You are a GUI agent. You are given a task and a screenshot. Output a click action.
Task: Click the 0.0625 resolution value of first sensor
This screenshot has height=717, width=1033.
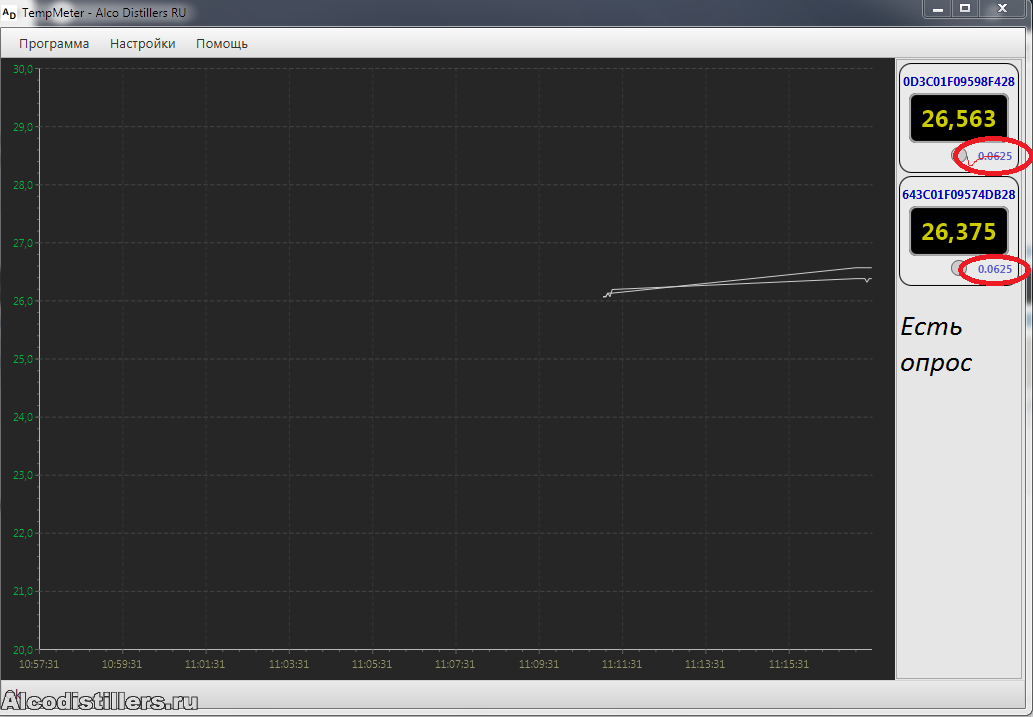pos(994,156)
